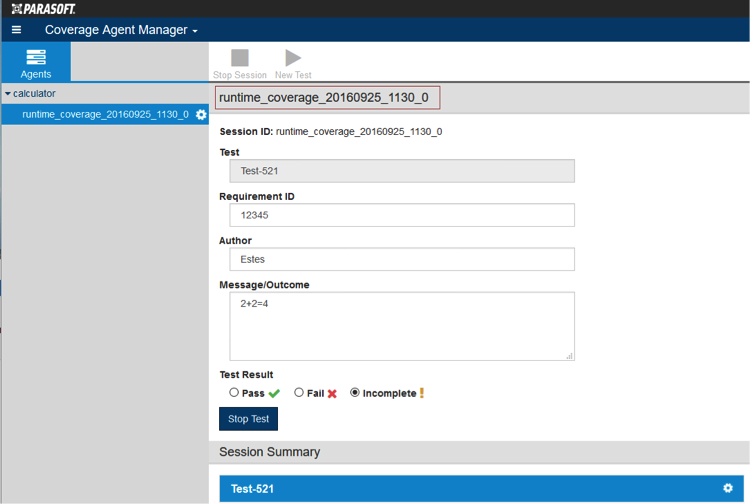750x504 pixels.
Task: Select runtime_coverage_20160925_1130_0 session in sidebar
Action: coord(105,114)
